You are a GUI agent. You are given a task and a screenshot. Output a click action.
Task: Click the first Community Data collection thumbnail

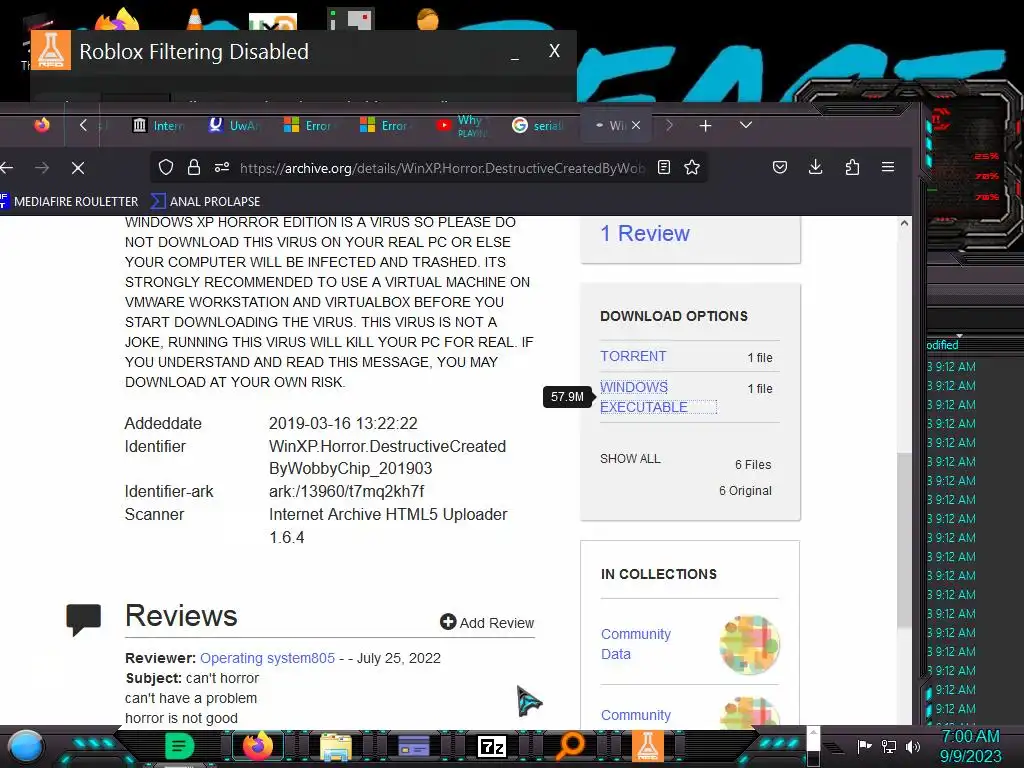750,645
